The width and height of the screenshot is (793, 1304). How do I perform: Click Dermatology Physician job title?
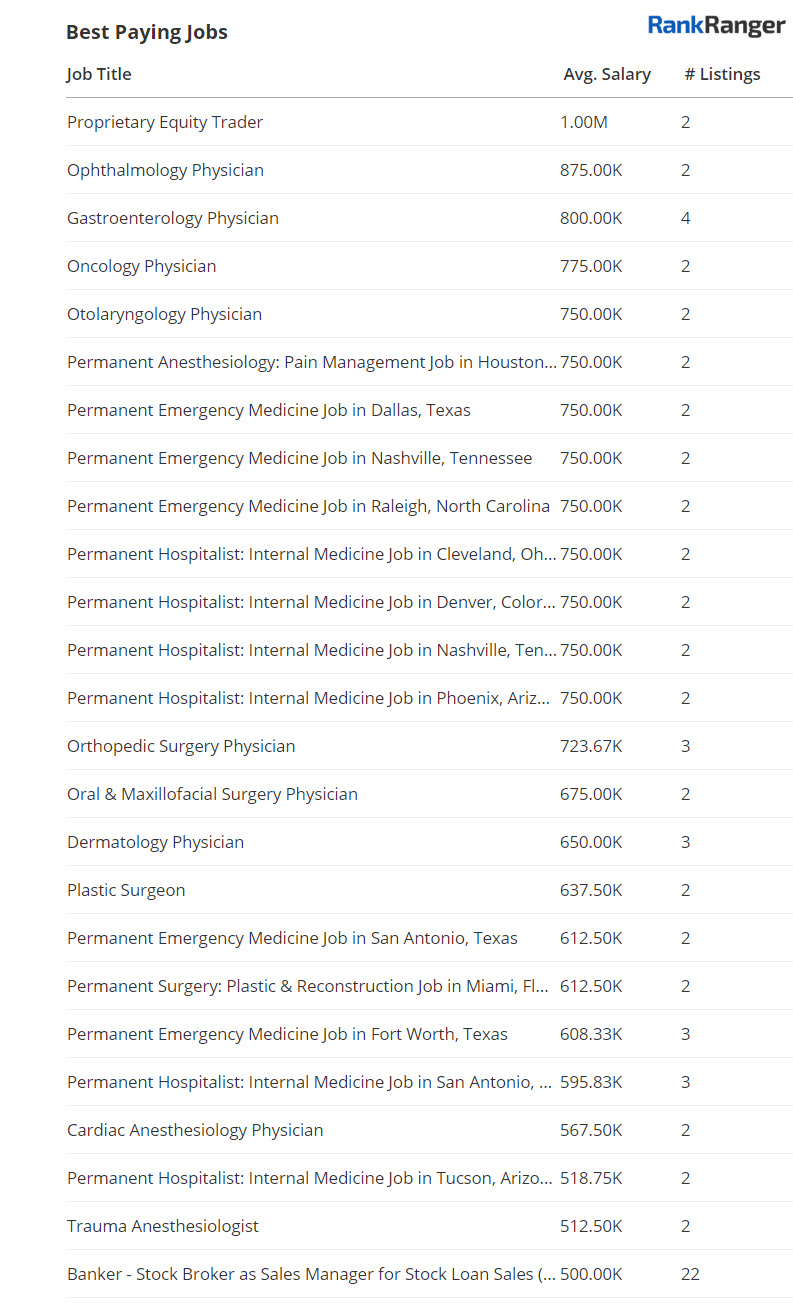[155, 842]
